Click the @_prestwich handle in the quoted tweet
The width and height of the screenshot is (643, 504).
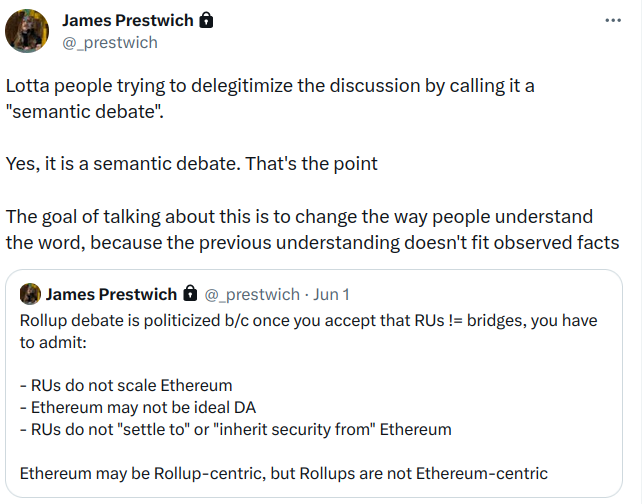pyautogui.click(x=251, y=294)
